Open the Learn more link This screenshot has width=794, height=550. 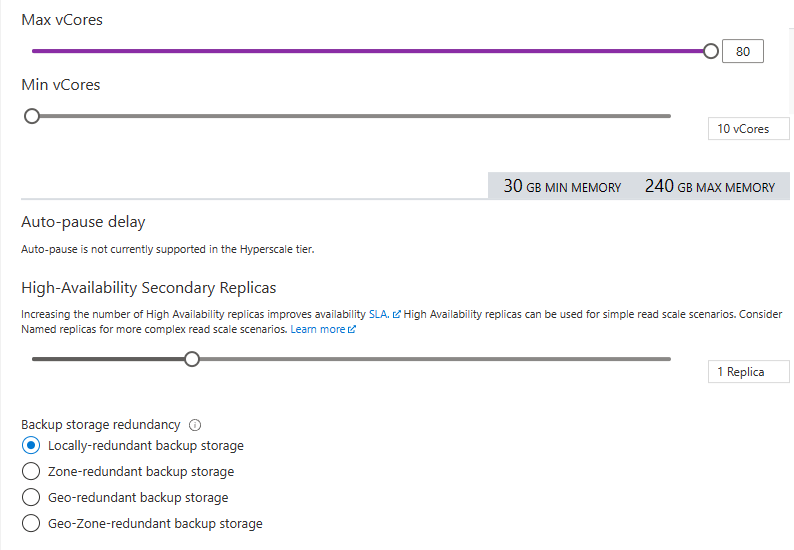(x=317, y=330)
